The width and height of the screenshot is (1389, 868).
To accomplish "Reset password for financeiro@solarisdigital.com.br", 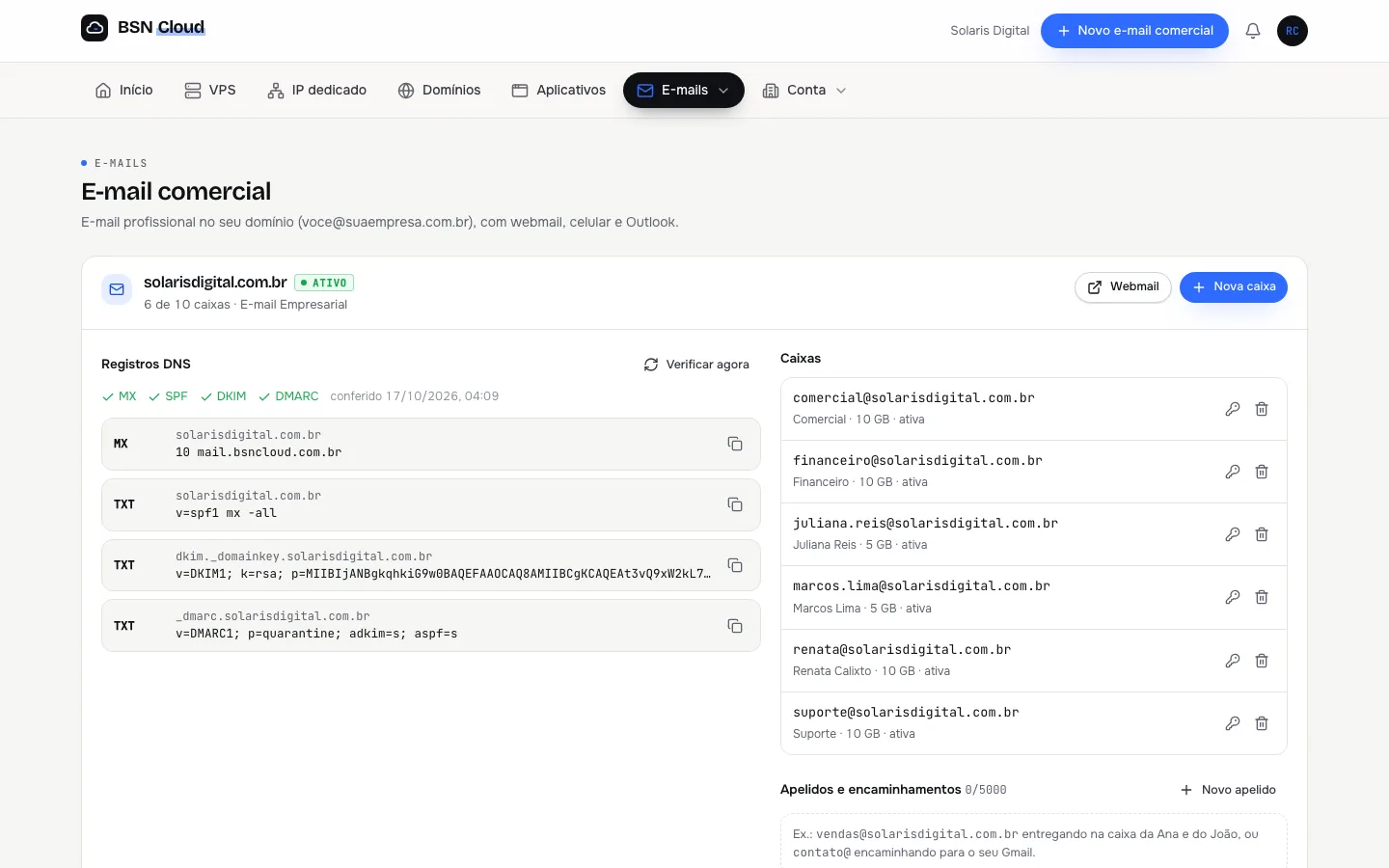I will tap(1233, 472).
